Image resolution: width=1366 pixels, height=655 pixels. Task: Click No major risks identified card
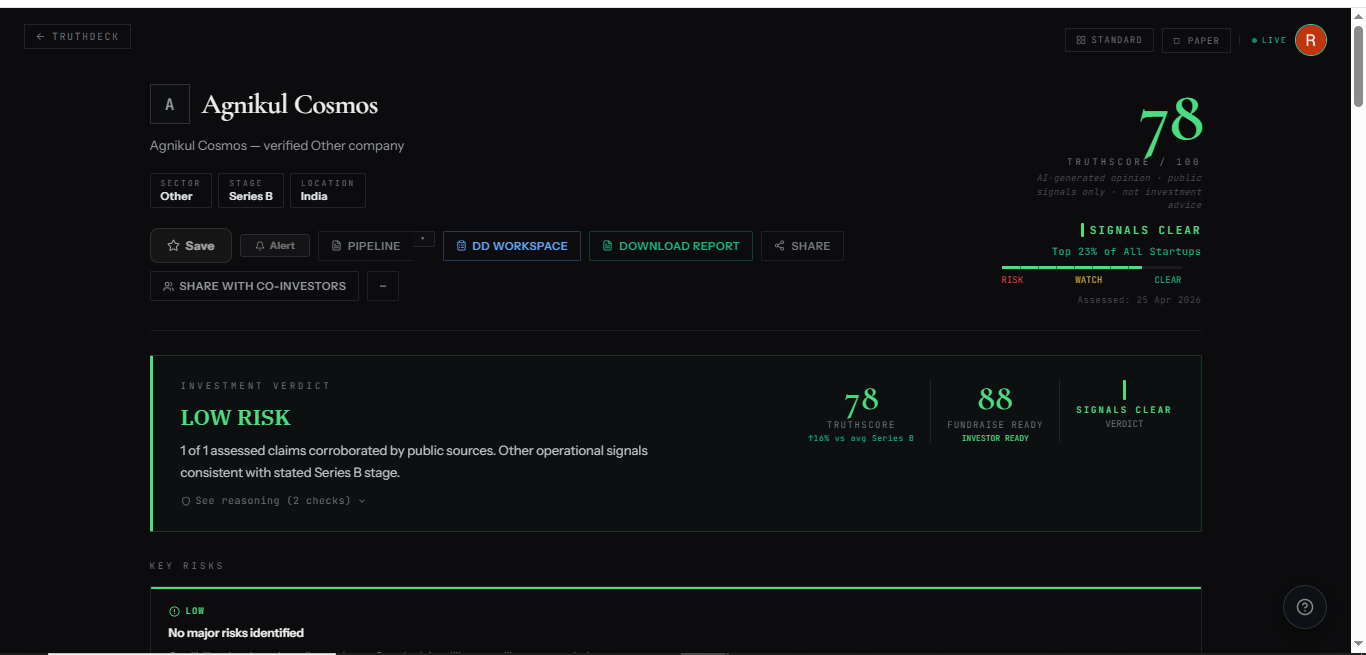675,620
